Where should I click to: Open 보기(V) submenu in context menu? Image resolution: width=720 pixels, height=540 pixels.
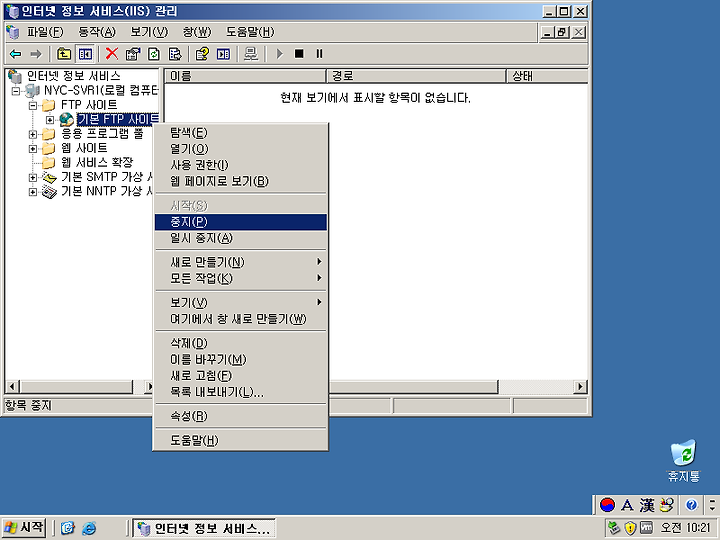click(241, 303)
